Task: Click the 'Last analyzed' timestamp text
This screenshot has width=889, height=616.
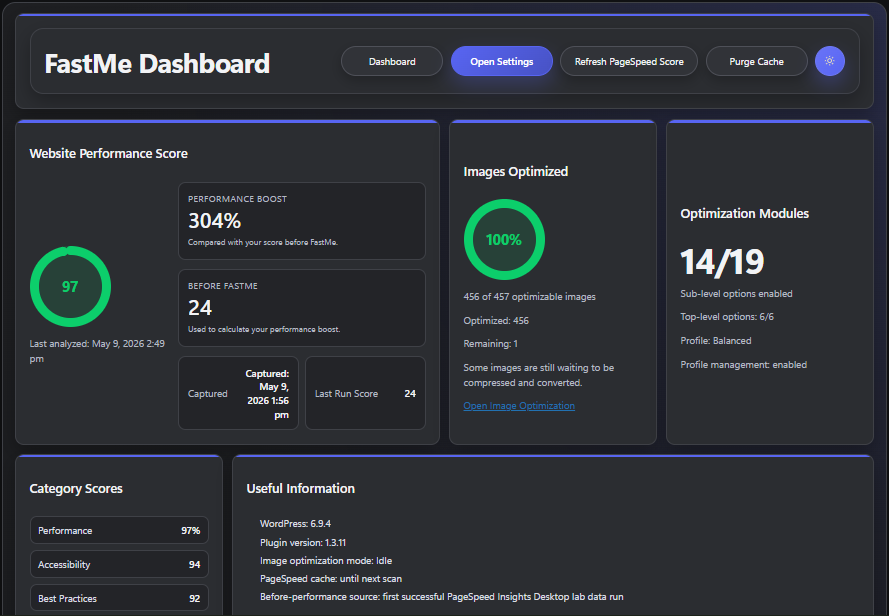Action: 97,351
